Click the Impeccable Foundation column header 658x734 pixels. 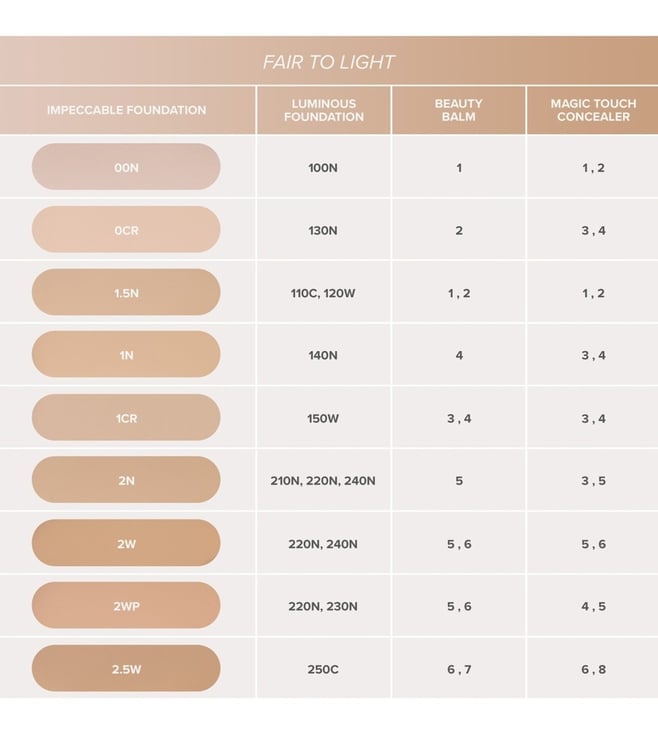coord(127,110)
